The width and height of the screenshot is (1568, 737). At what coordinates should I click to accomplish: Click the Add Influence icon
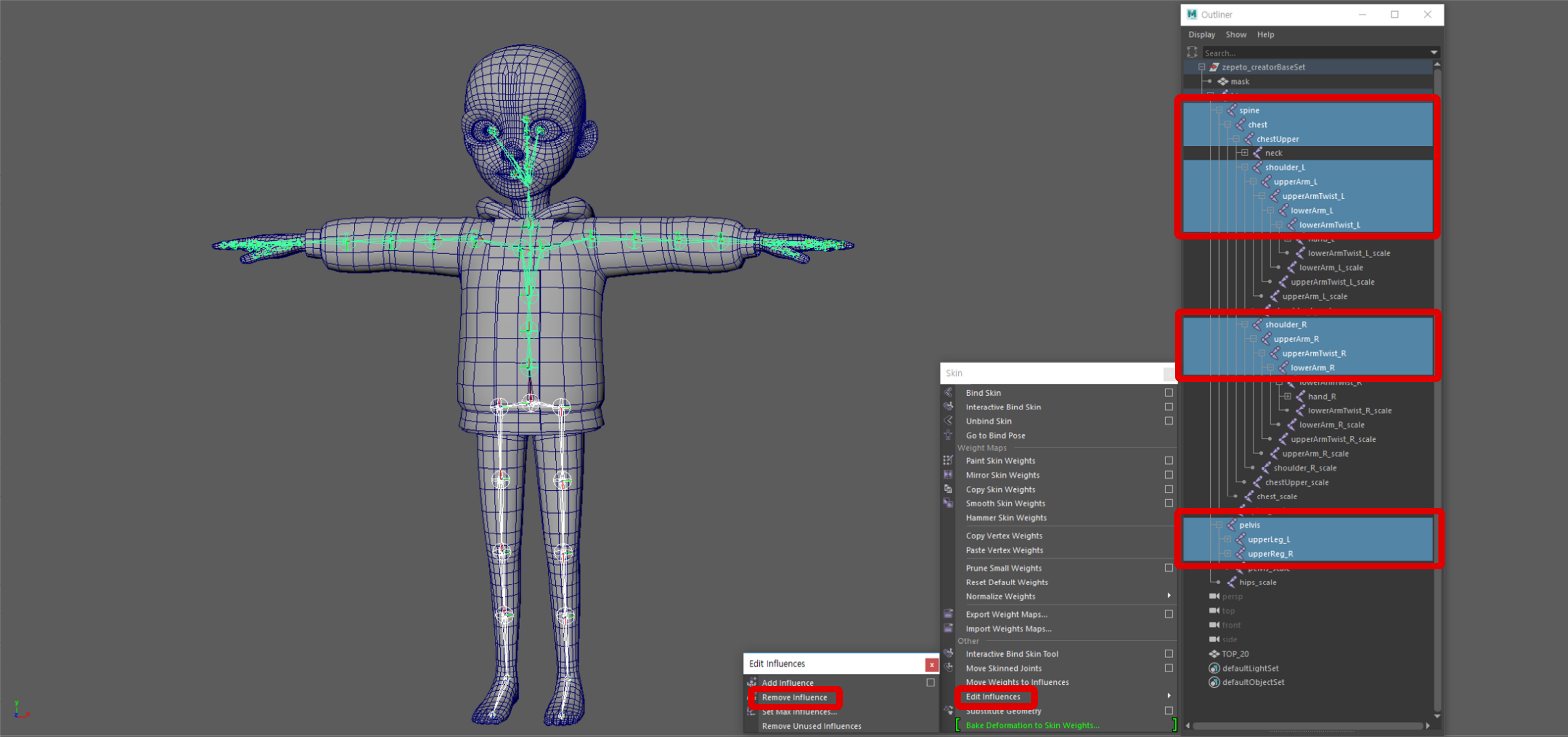pos(752,682)
